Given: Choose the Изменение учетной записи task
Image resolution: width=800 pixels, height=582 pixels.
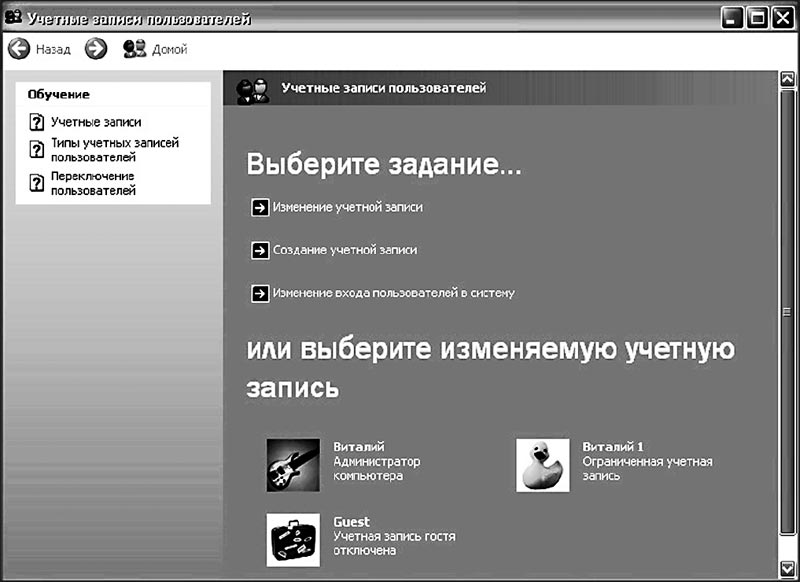Looking at the screenshot, I should pos(347,208).
